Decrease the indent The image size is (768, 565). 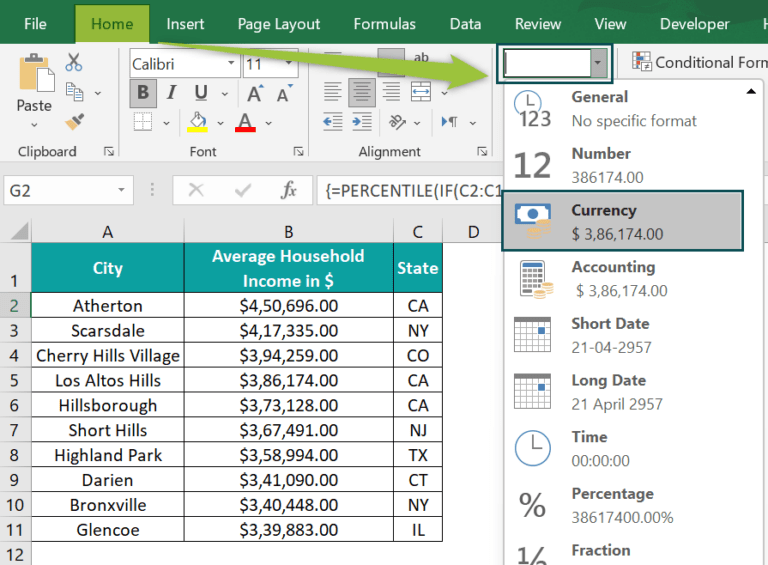pos(333,122)
